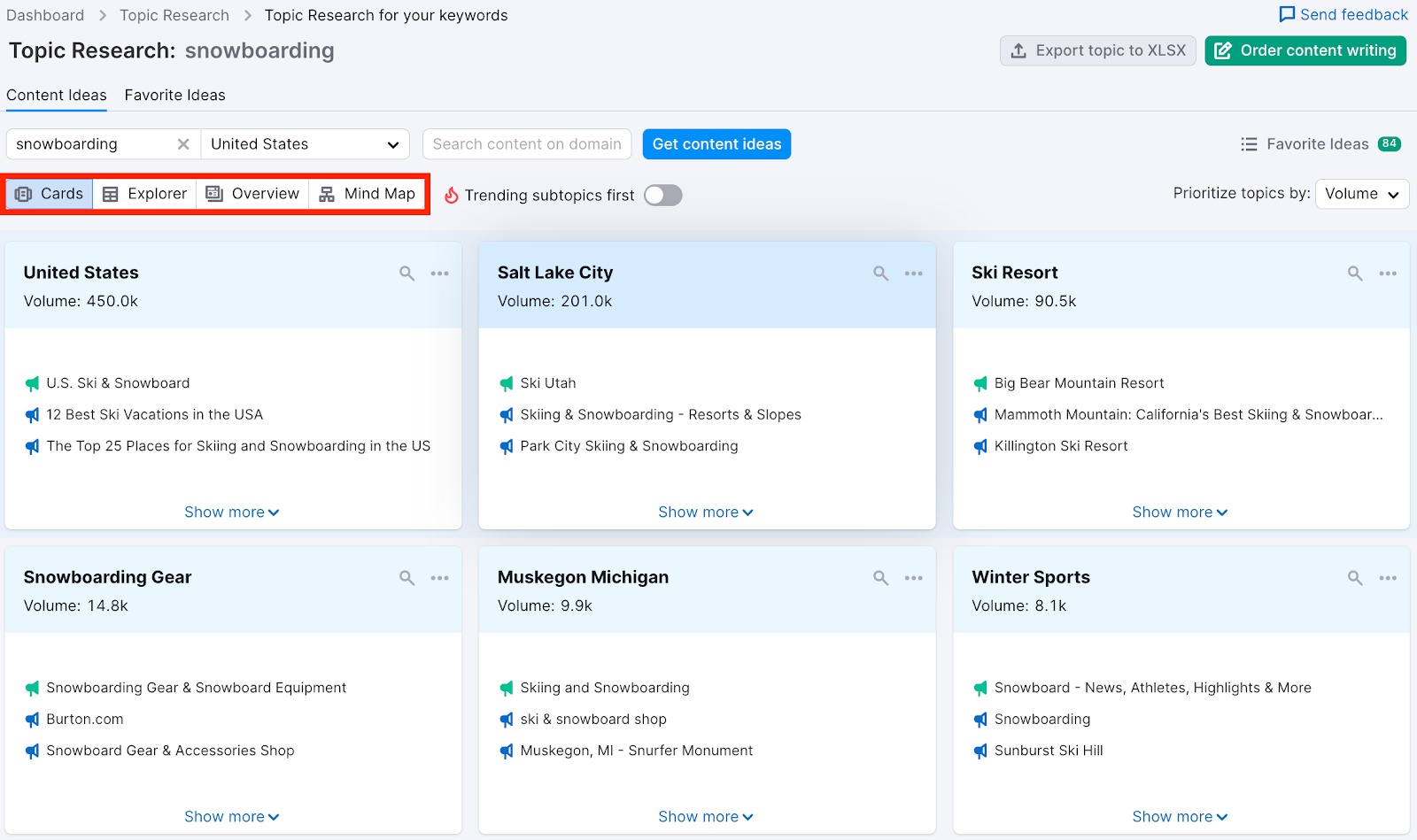The width and height of the screenshot is (1417, 840).
Task: Open the three-dot menu on Snowboarding Gear card
Action: pos(440,578)
